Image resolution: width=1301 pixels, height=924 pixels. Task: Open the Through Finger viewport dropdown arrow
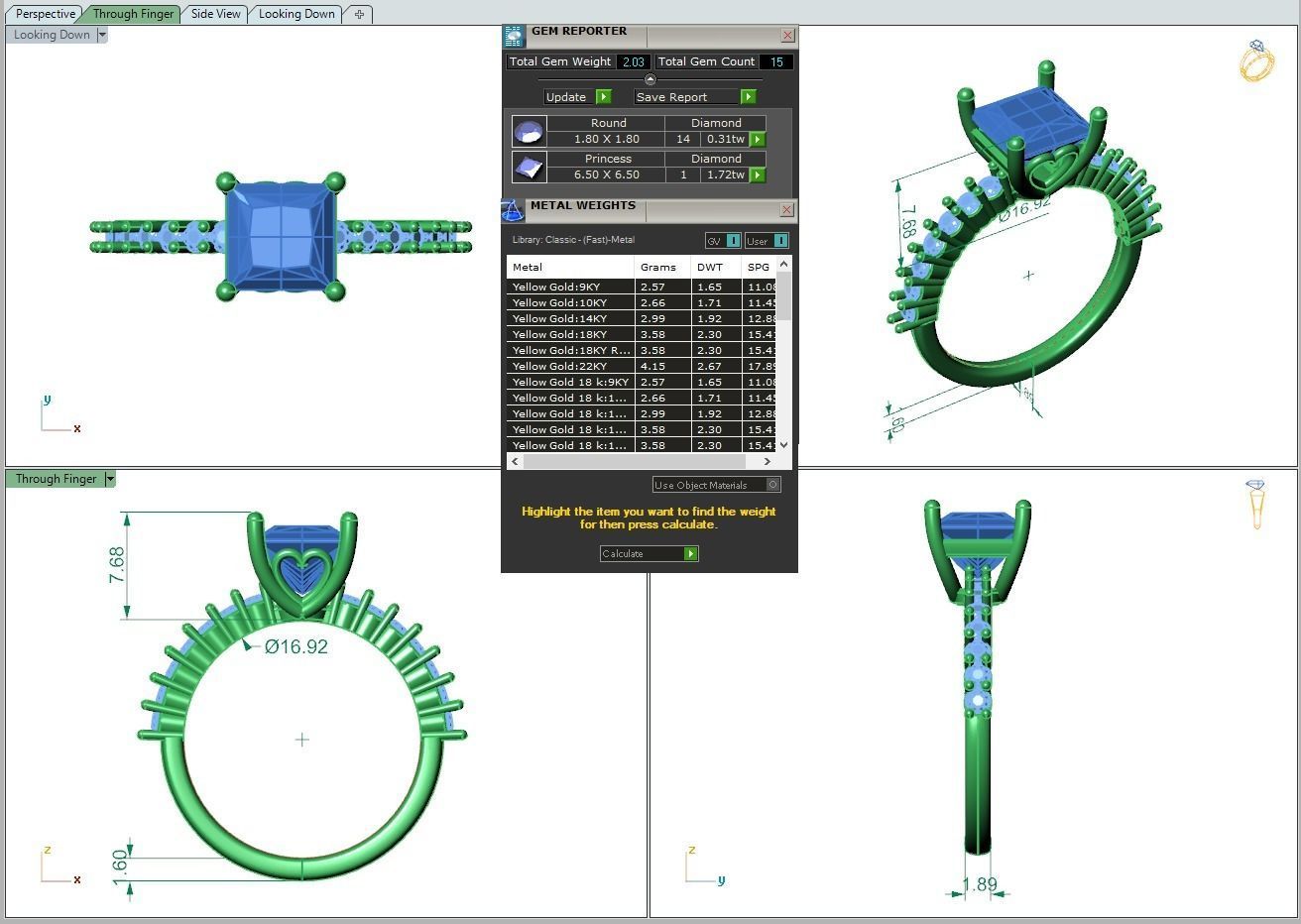(110, 479)
